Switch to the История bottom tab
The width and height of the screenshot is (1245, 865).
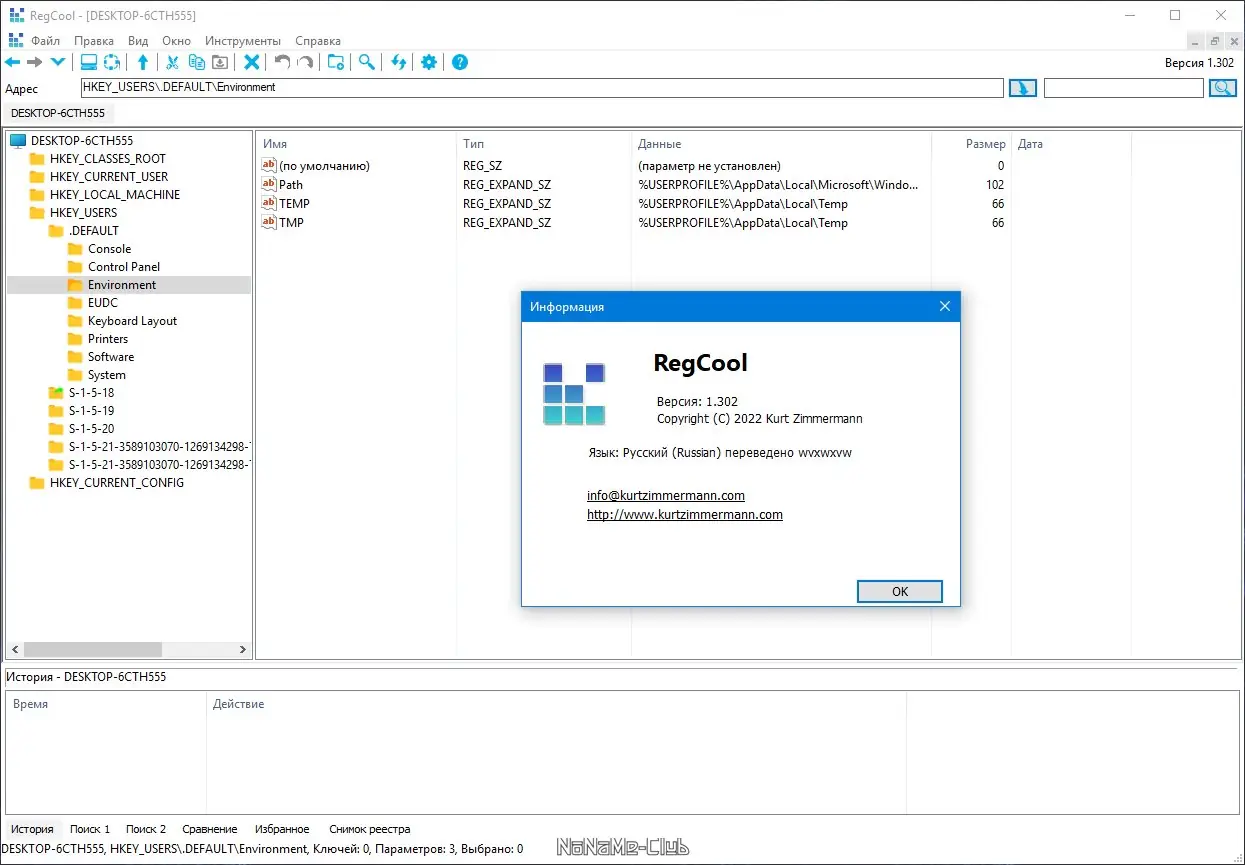tap(32, 829)
